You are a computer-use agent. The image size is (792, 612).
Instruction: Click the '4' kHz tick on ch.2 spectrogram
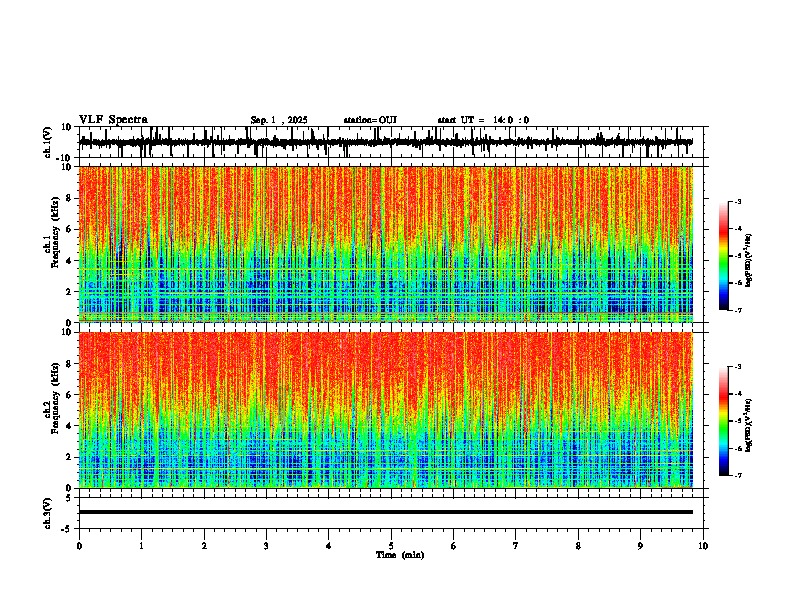(69, 426)
